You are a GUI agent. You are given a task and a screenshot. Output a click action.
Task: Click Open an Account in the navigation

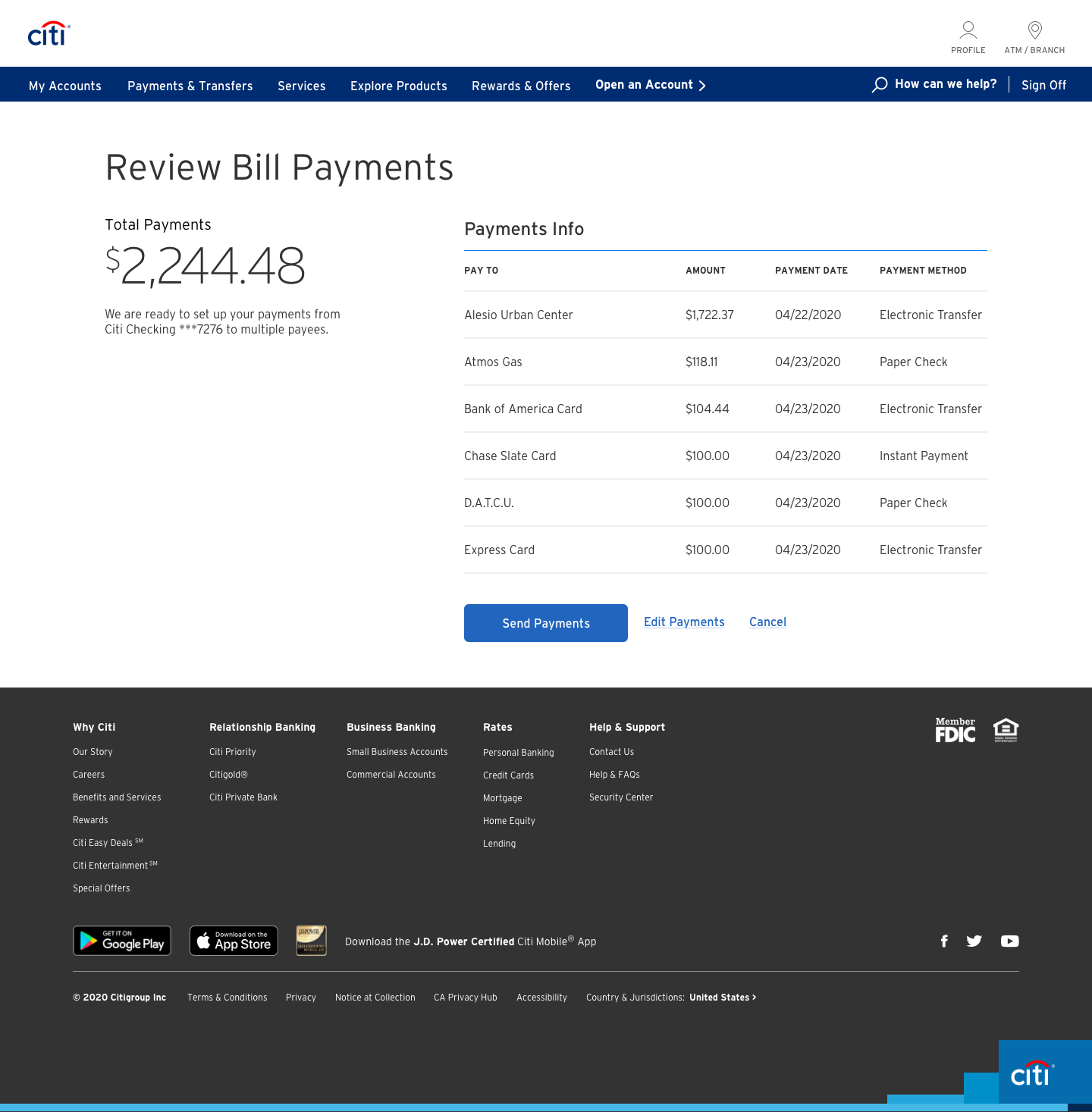coord(651,85)
